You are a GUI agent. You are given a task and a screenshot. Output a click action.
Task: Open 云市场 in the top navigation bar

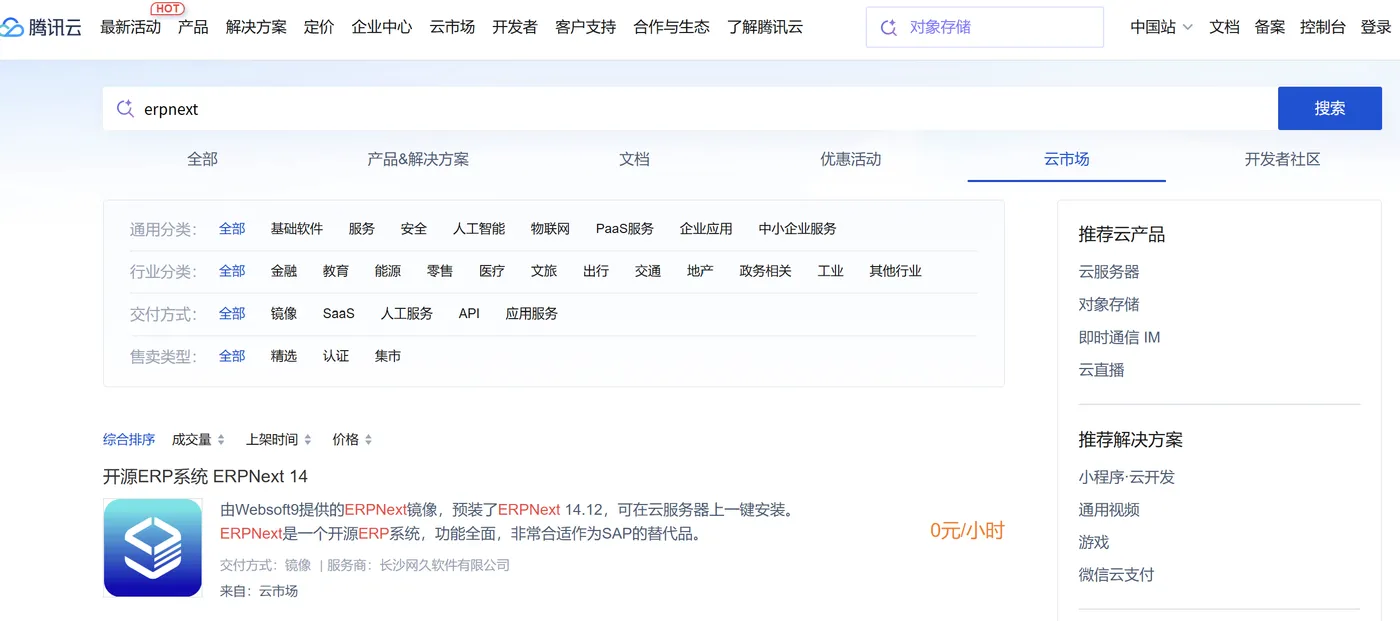coord(452,27)
